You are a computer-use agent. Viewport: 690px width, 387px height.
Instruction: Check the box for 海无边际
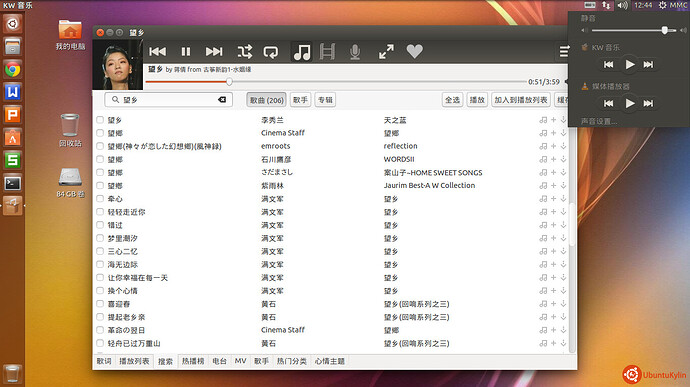click(x=100, y=264)
